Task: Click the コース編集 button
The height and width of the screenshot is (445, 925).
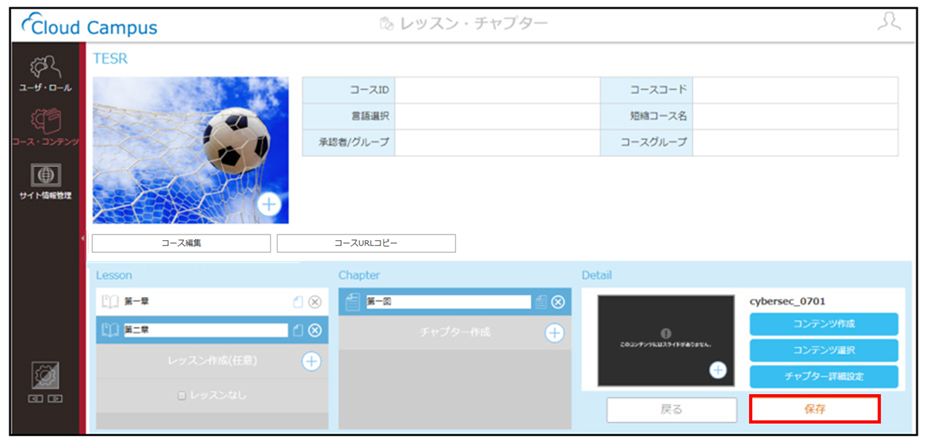Action: pos(181,243)
